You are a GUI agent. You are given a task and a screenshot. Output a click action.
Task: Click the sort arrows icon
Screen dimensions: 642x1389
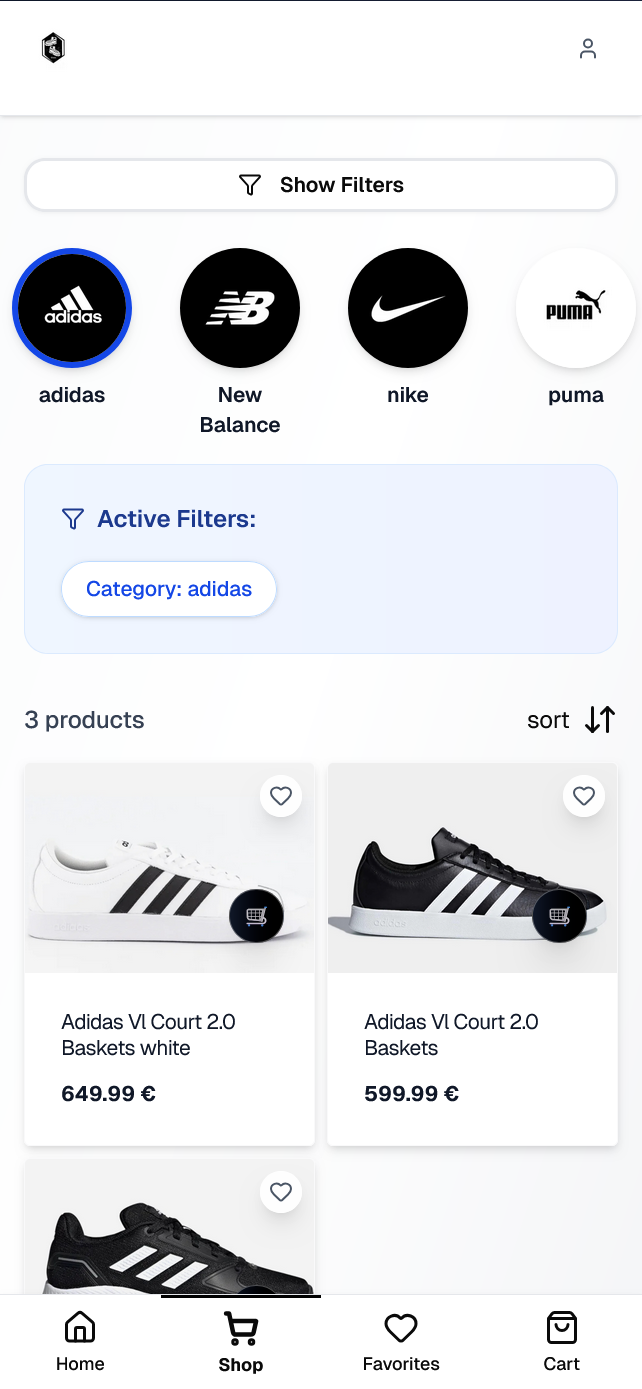pos(600,720)
